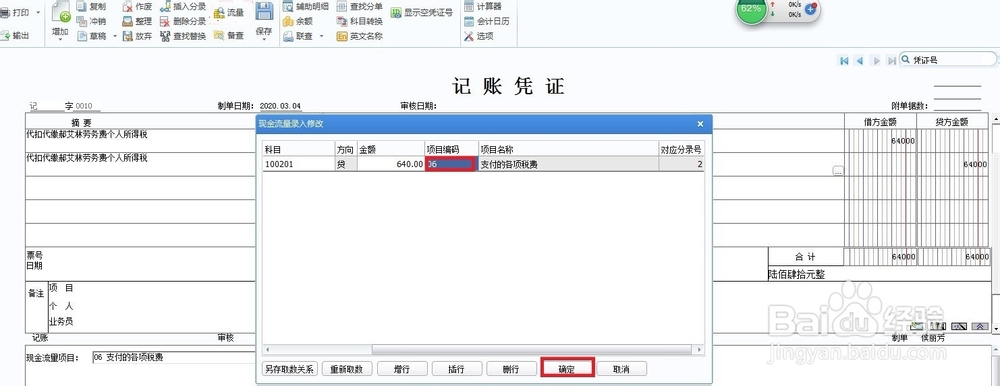Click the voucher number 0010 field
1000x386 pixels.
click(x=87, y=106)
